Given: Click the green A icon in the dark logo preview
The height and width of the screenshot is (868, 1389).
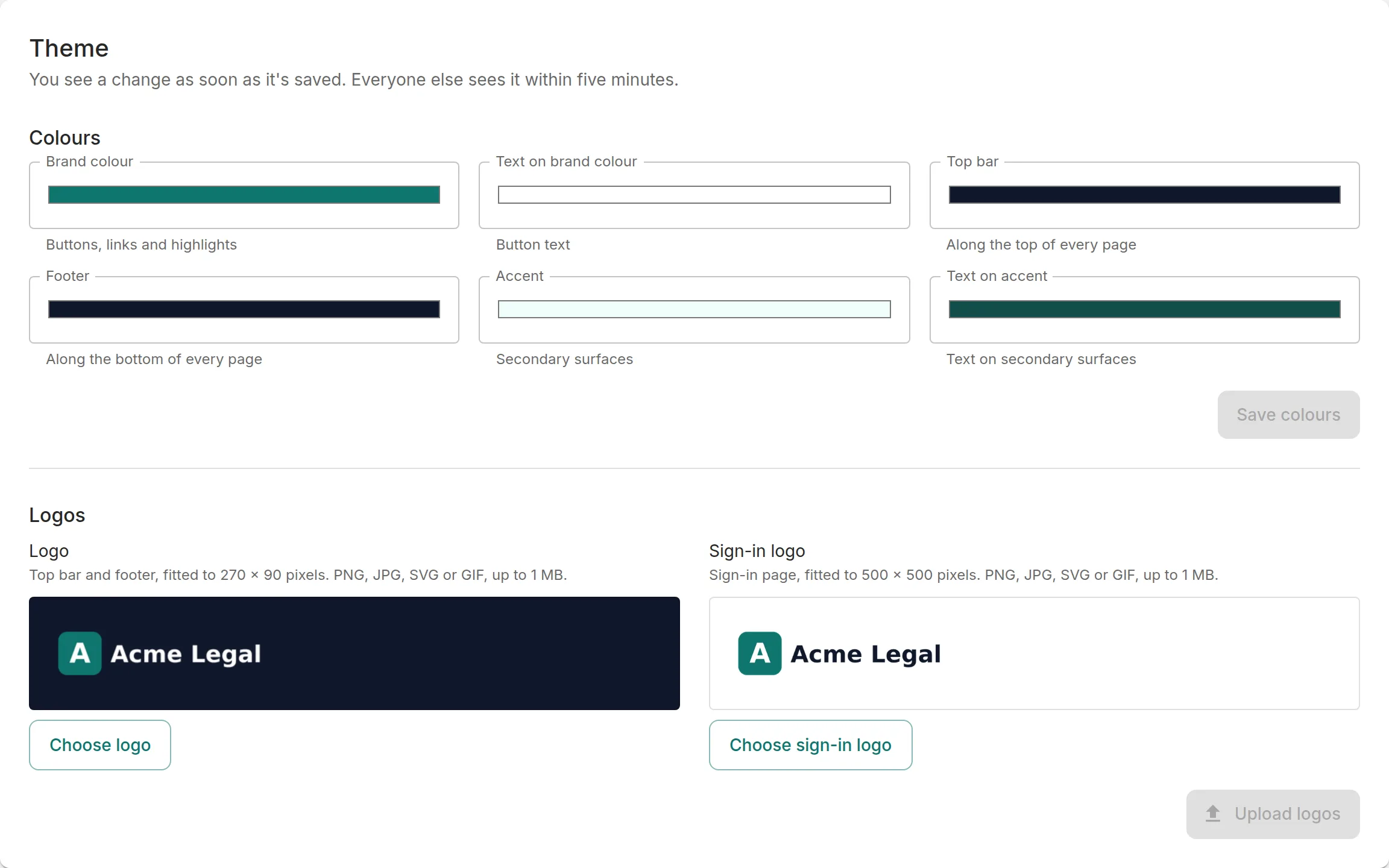Looking at the screenshot, I should click(x=80, y=653).
